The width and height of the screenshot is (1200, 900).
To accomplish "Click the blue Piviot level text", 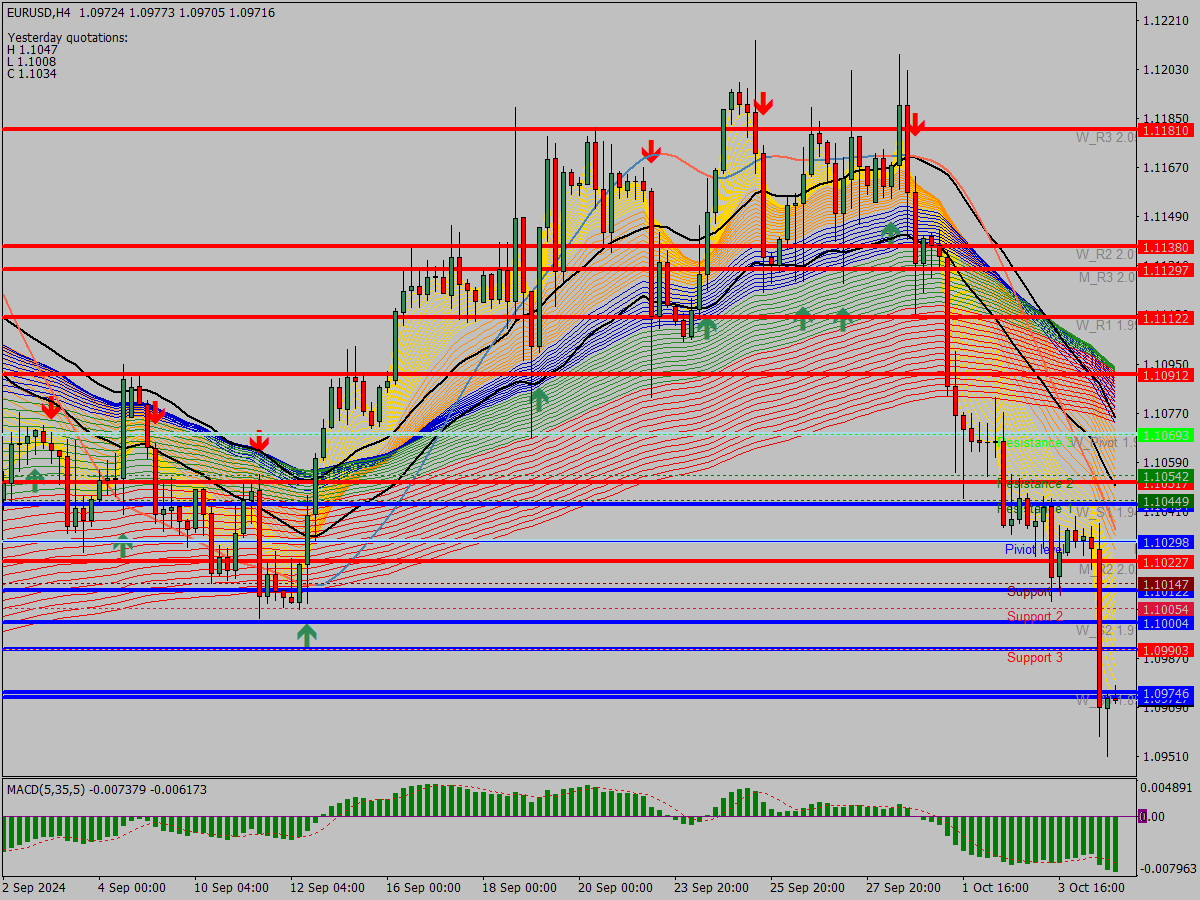I will (x=1033, y=549).
